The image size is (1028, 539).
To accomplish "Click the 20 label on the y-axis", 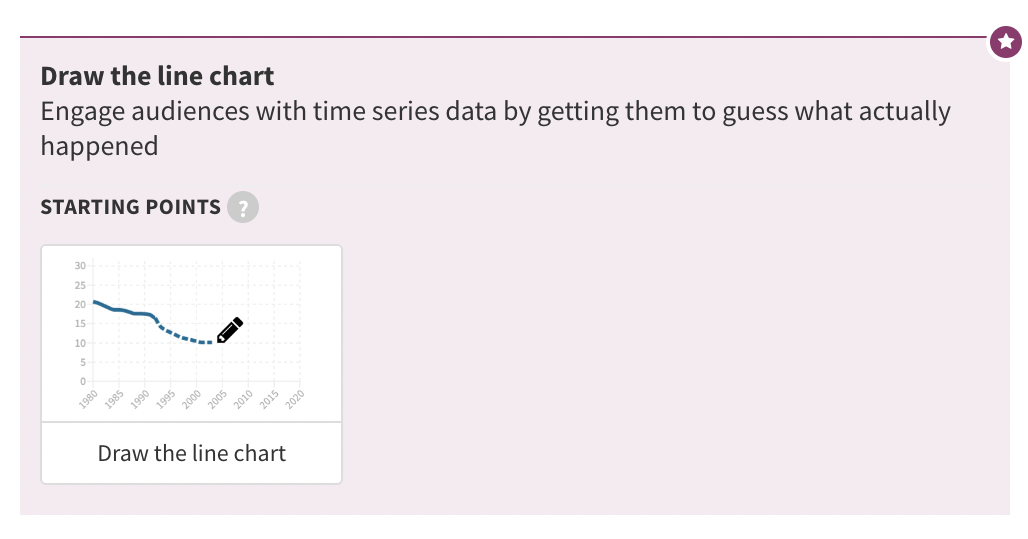I will coord(80,304).
